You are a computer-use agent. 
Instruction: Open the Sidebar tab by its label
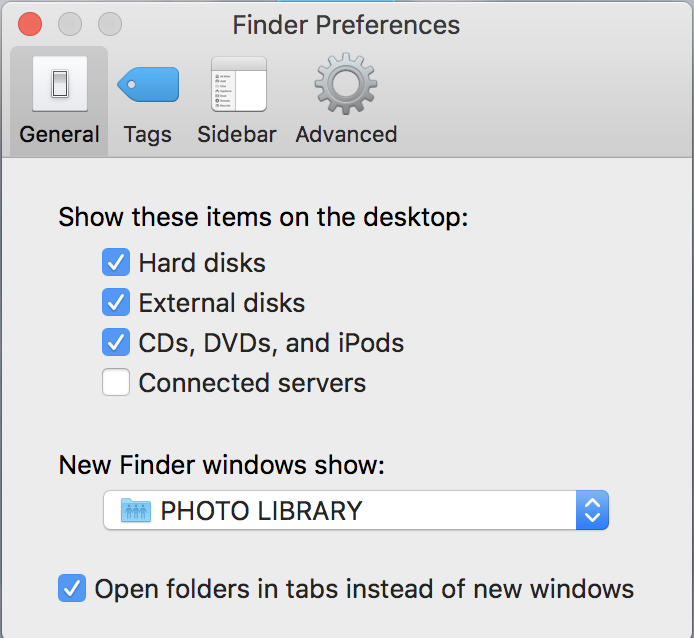point(237,135)
